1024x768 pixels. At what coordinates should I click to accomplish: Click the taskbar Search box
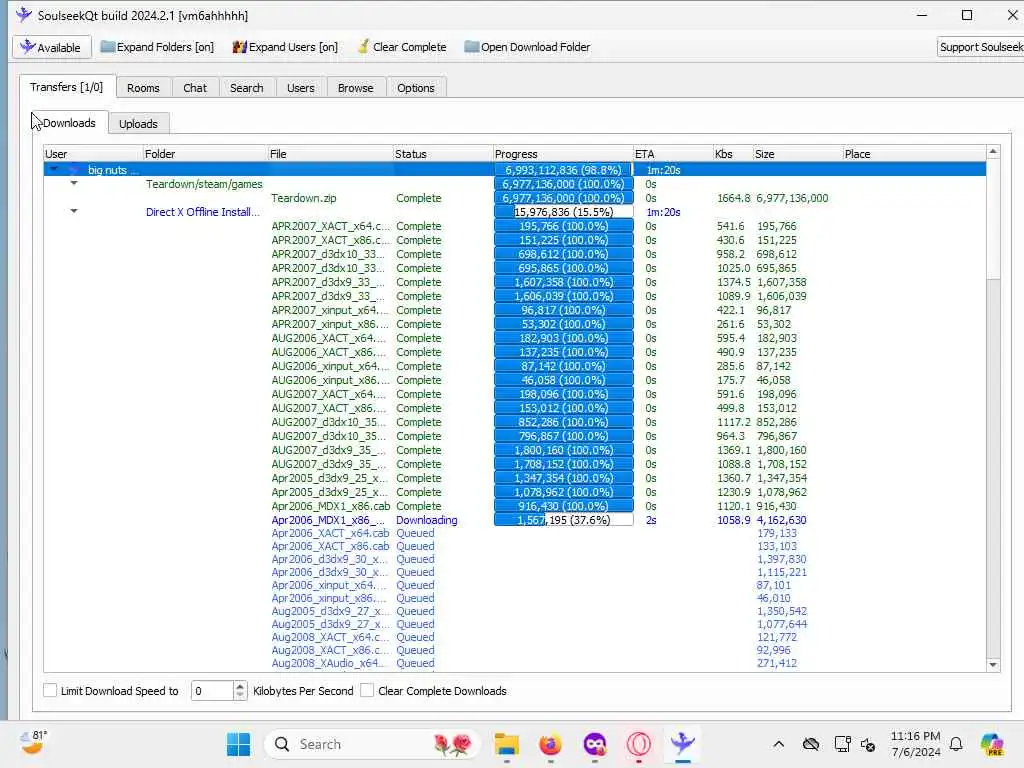[x=372, y=744]
